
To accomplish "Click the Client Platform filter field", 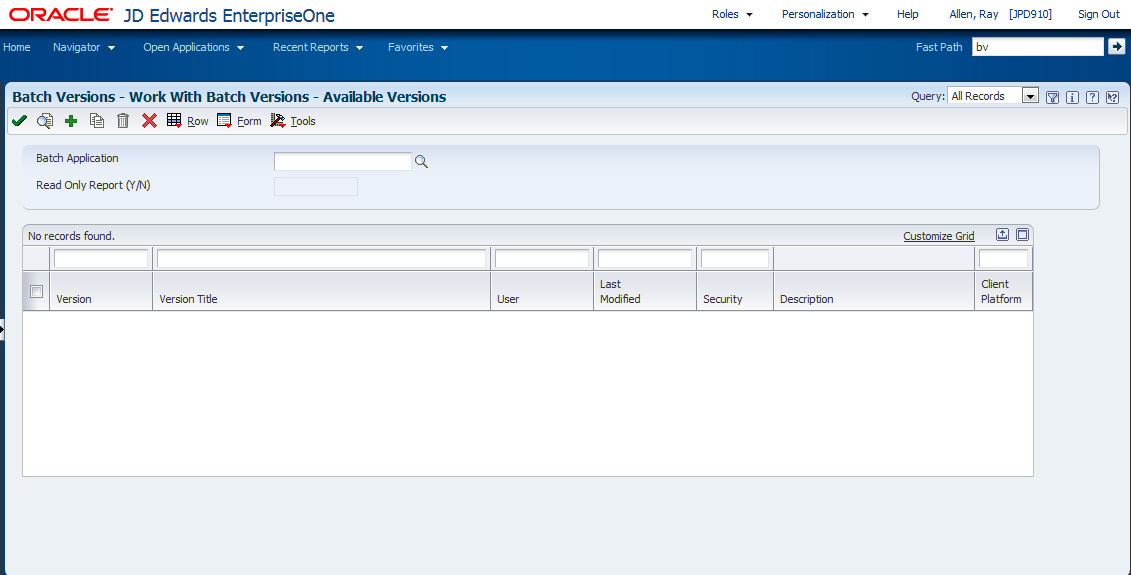I will [x=1003, y=258].
